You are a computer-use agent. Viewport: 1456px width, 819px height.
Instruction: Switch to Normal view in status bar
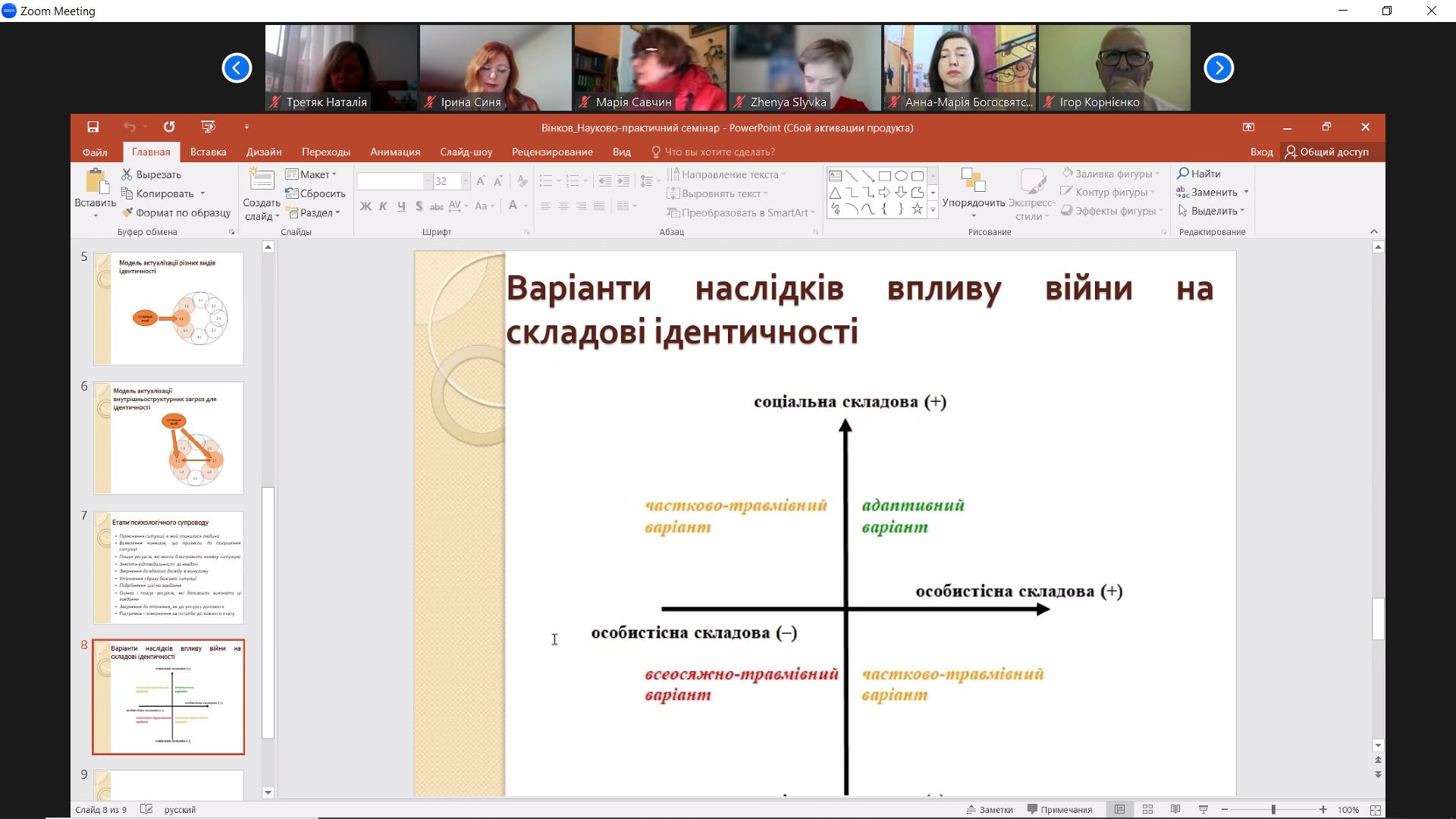1119,809
